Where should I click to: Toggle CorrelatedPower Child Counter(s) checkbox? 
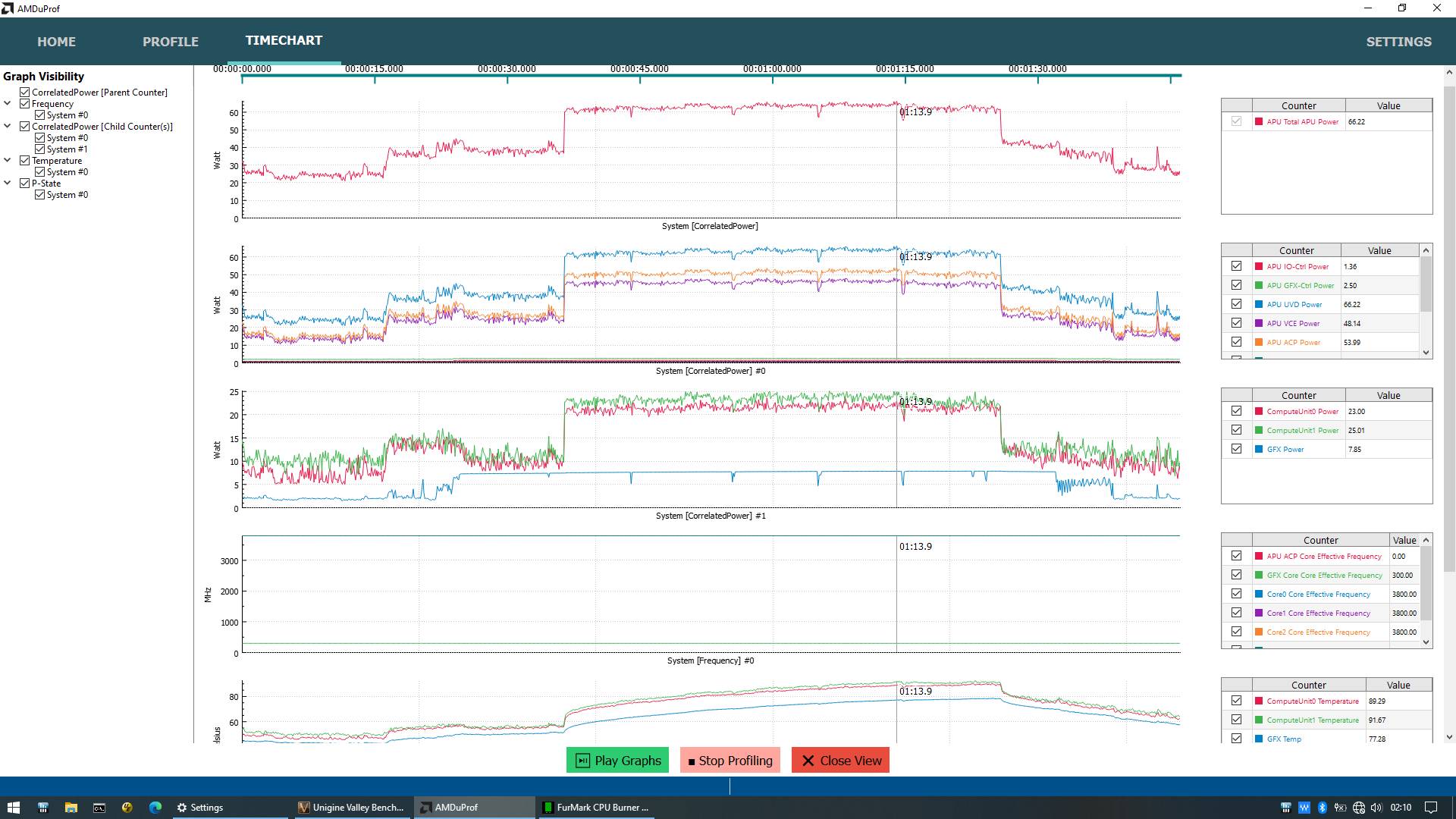25,127
